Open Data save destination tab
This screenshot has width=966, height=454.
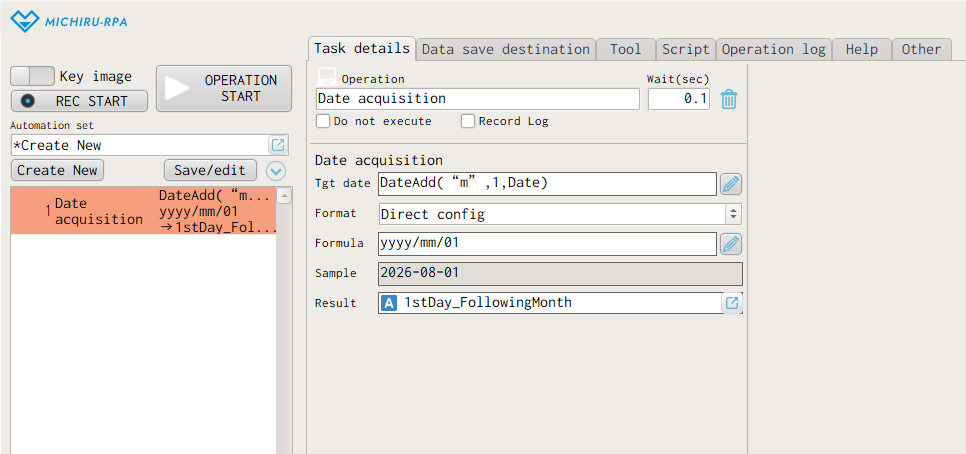tap(505, 49)
